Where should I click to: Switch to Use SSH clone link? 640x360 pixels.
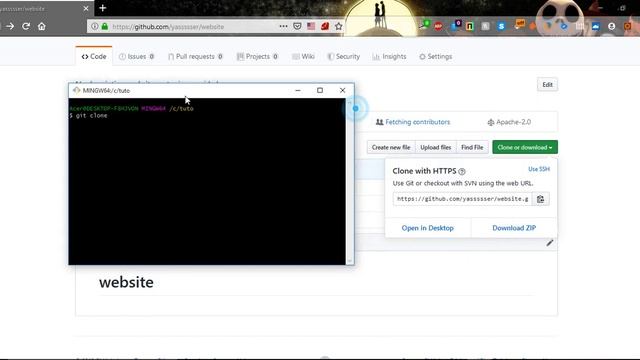click(x=539, y=169)
